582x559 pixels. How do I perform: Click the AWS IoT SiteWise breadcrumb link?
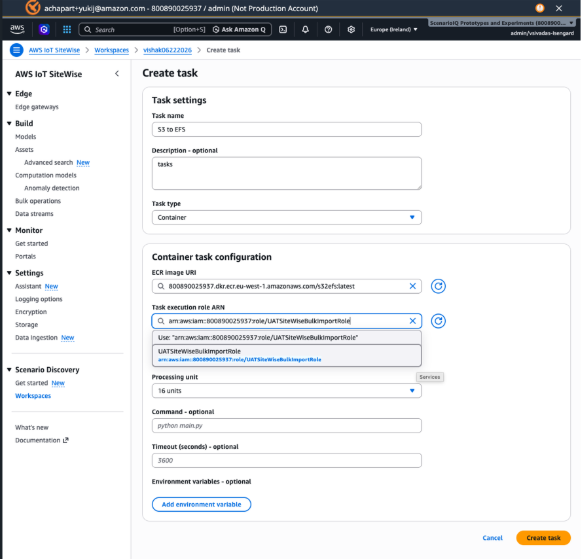pyautogui.click(x=54, y=50)
